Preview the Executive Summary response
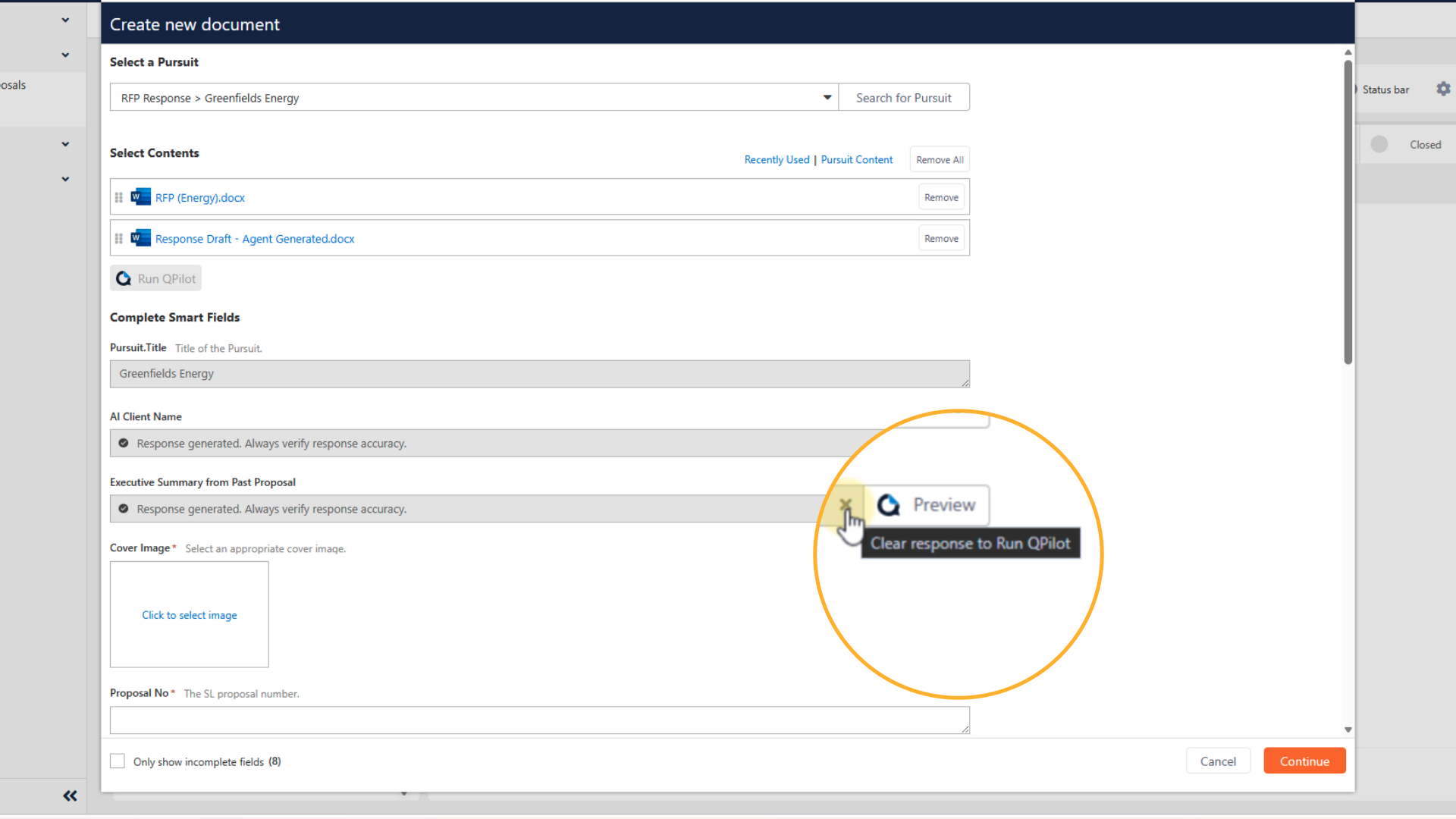 927,505
